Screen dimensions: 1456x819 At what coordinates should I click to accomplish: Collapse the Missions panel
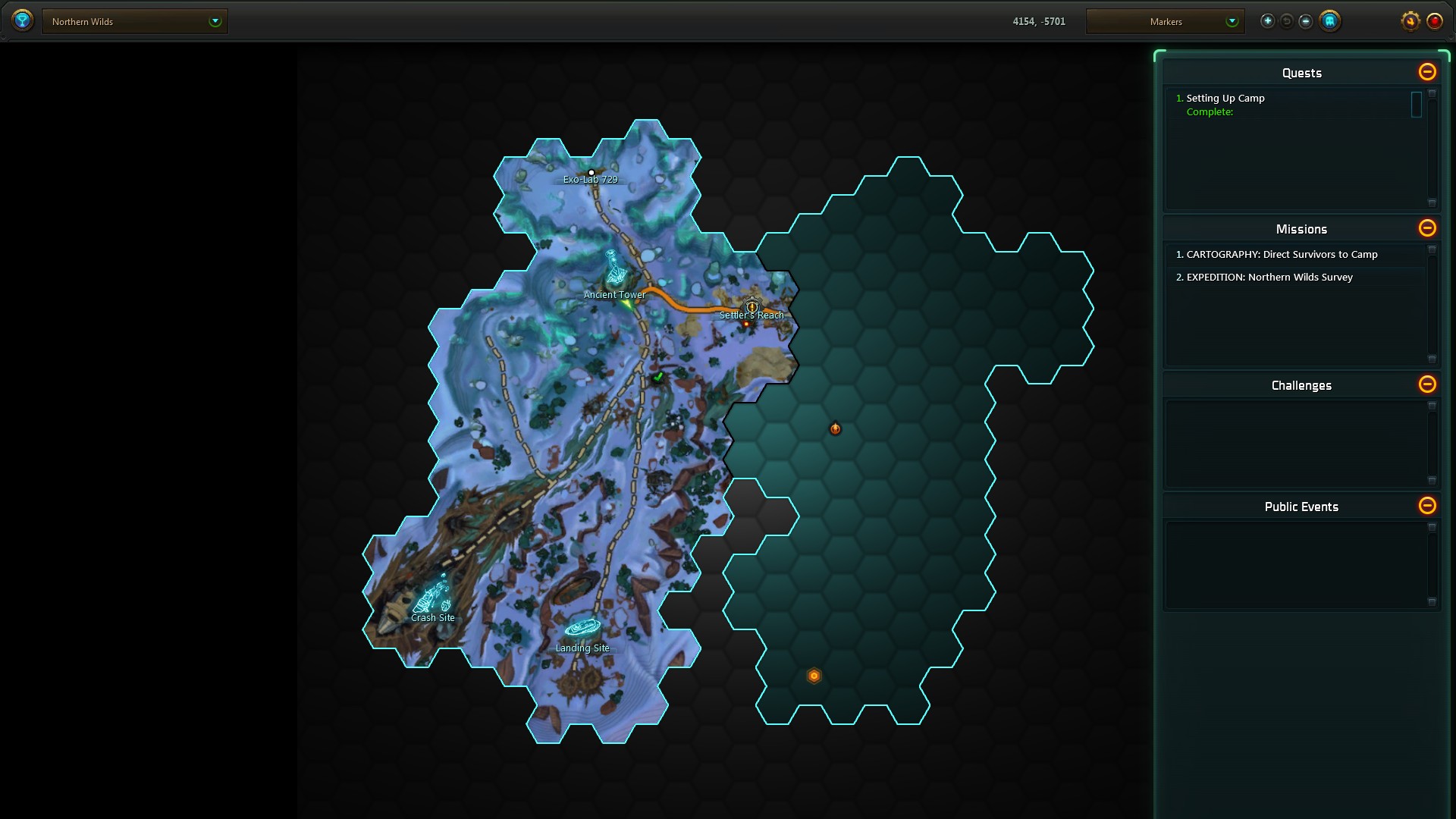point(1427,228)
